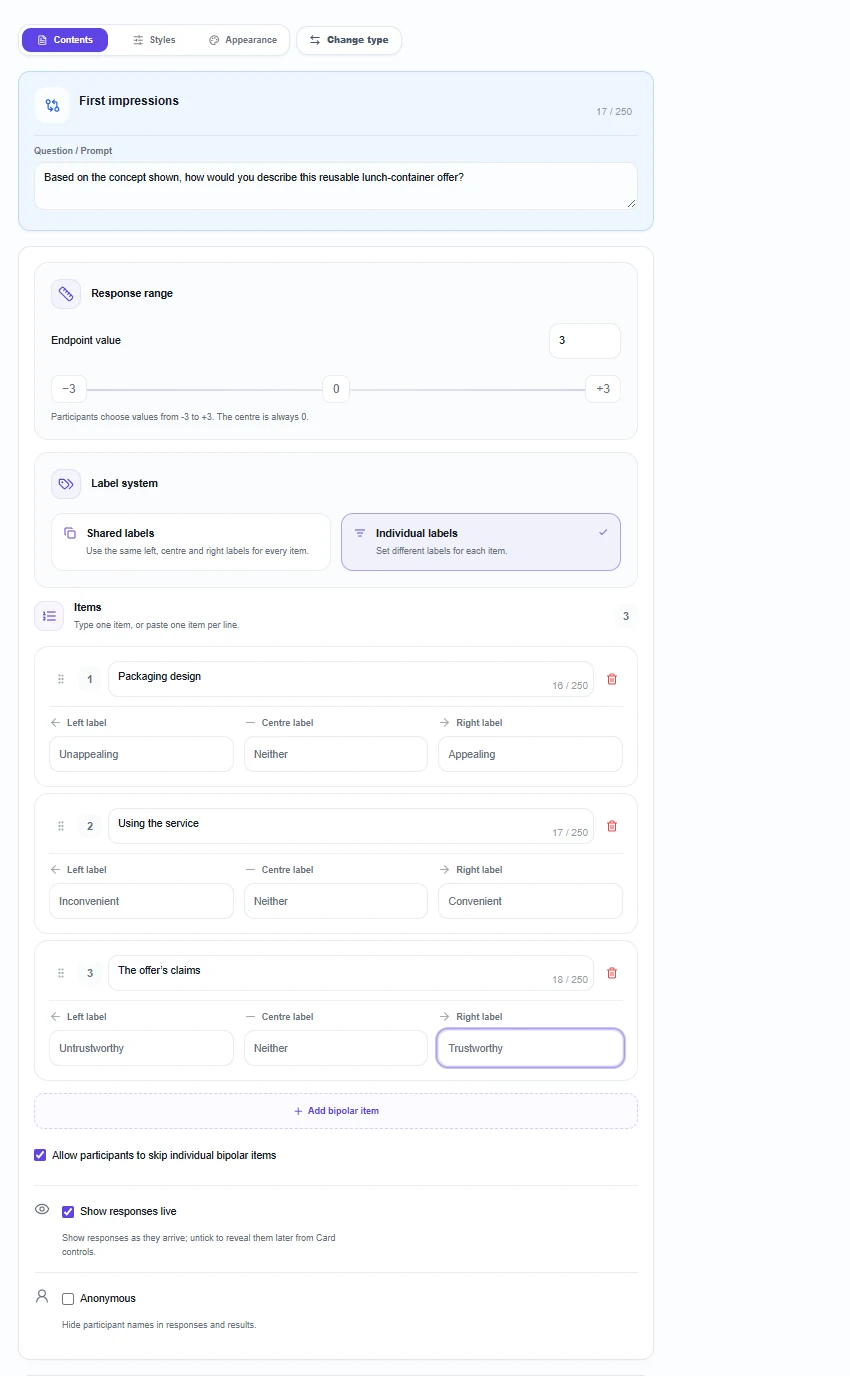850x1376 pixels.
Task: Edit The offer's claims item name
Action: point(351,973)
